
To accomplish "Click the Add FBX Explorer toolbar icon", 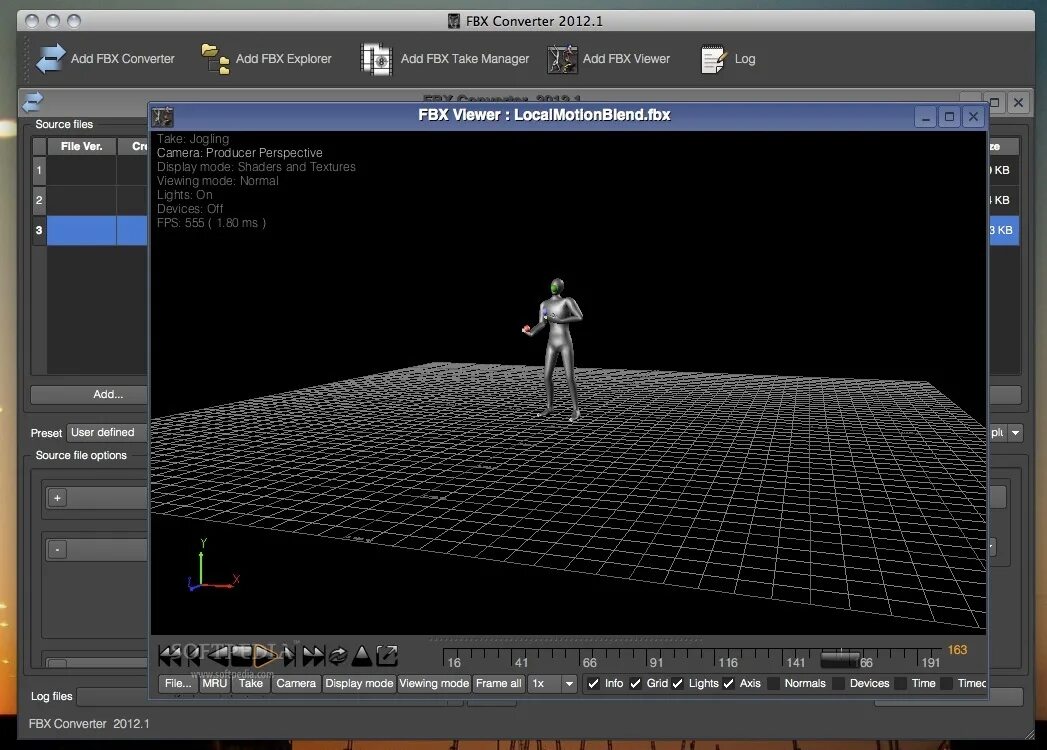I will pyautogui.click(x=215, y=59).
